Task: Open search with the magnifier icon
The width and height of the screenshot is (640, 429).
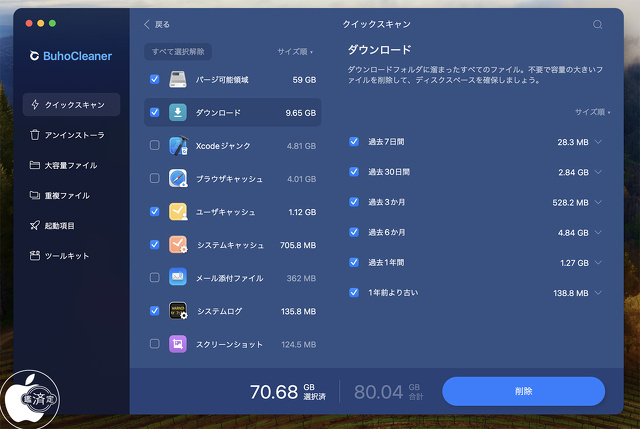Action: coord(597,24)
